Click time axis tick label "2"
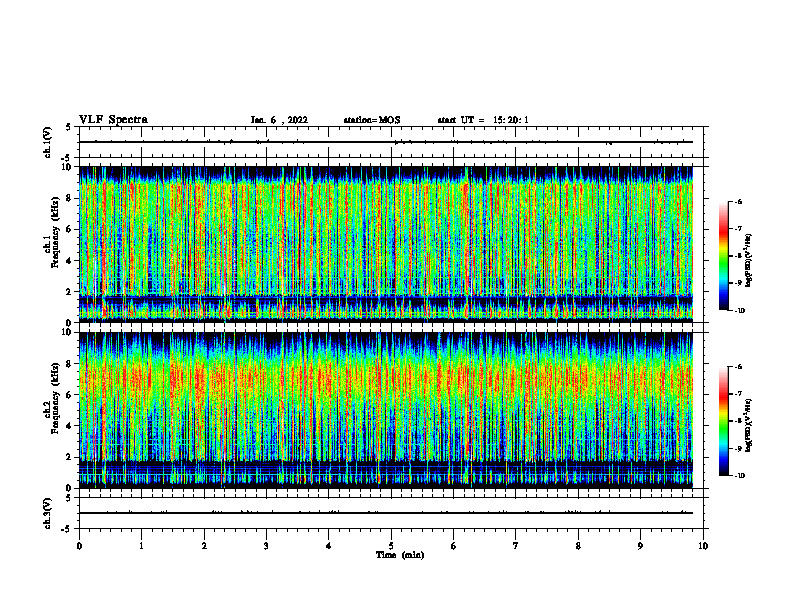 (204, 546)
